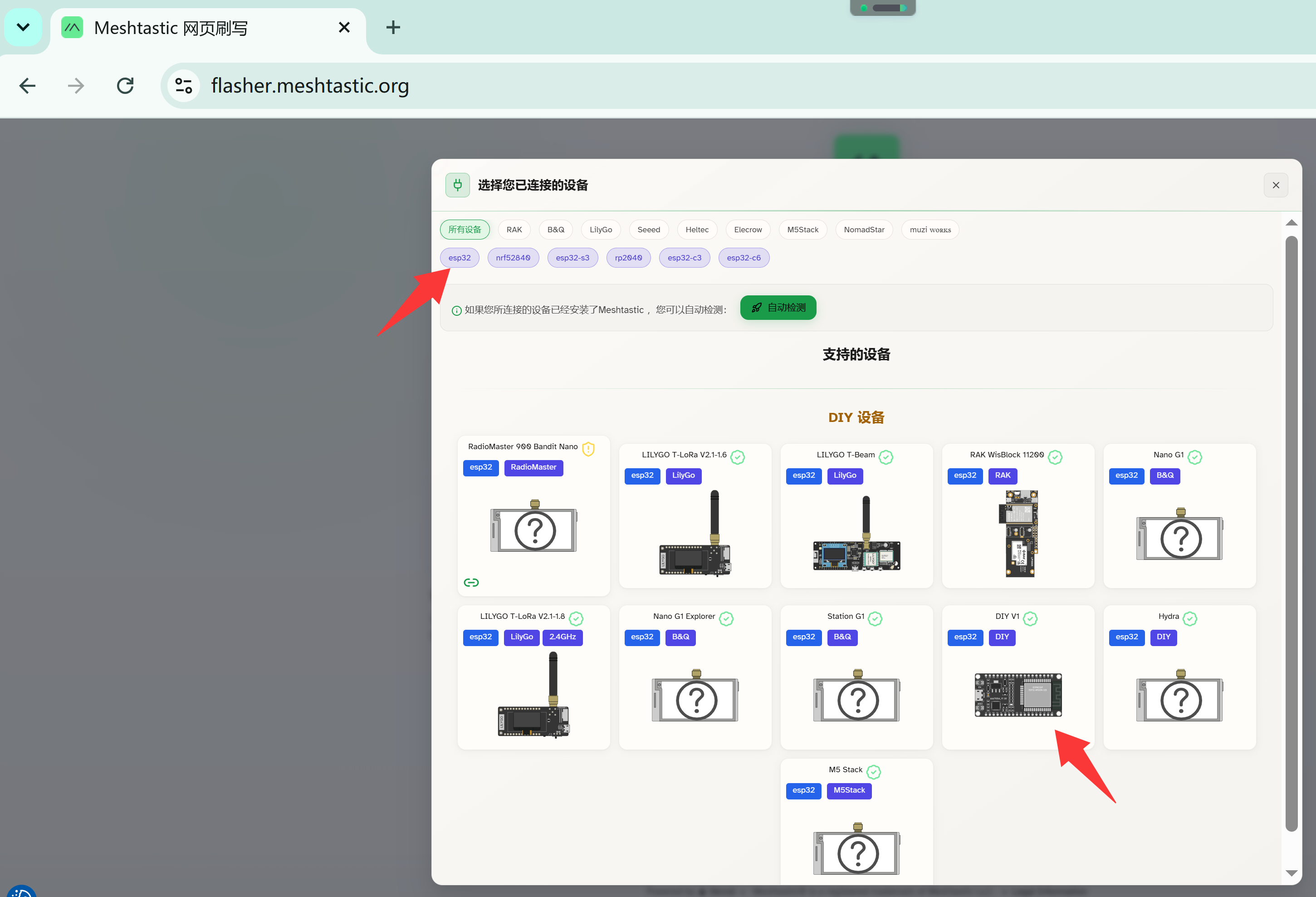
Task: Toggle the esp32 architecture filter chip
Action: [x=460, y=258]
